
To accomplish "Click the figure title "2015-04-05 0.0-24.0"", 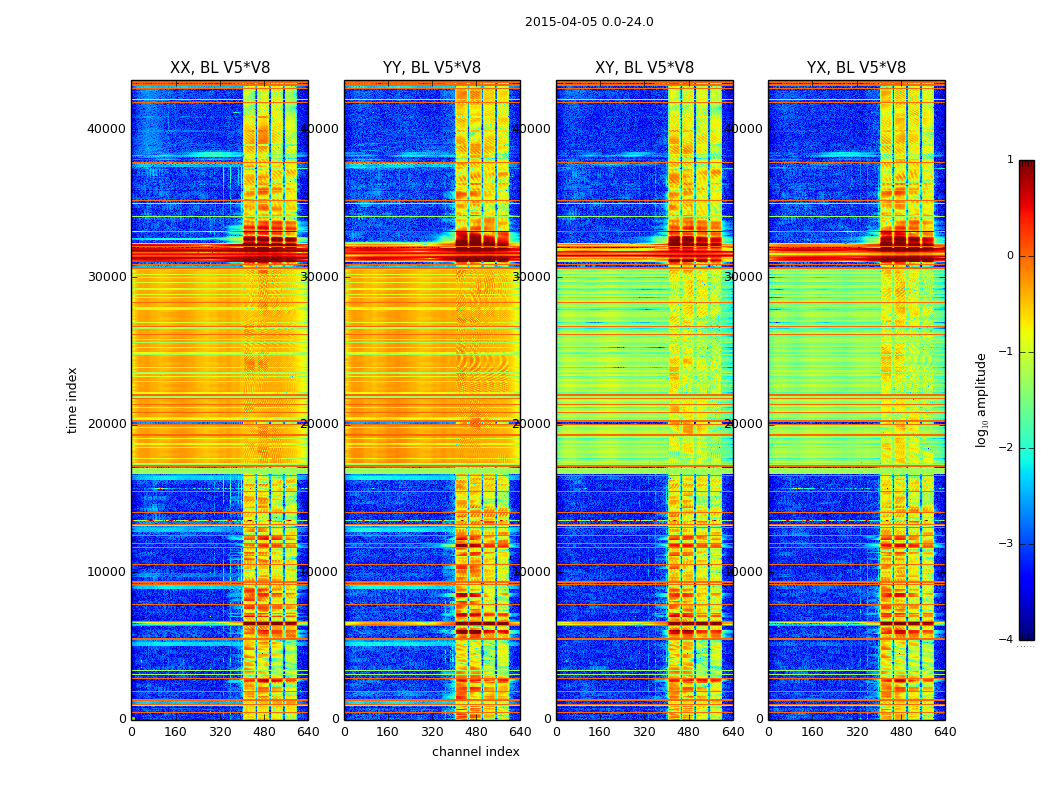I will [x=589, y=22].
